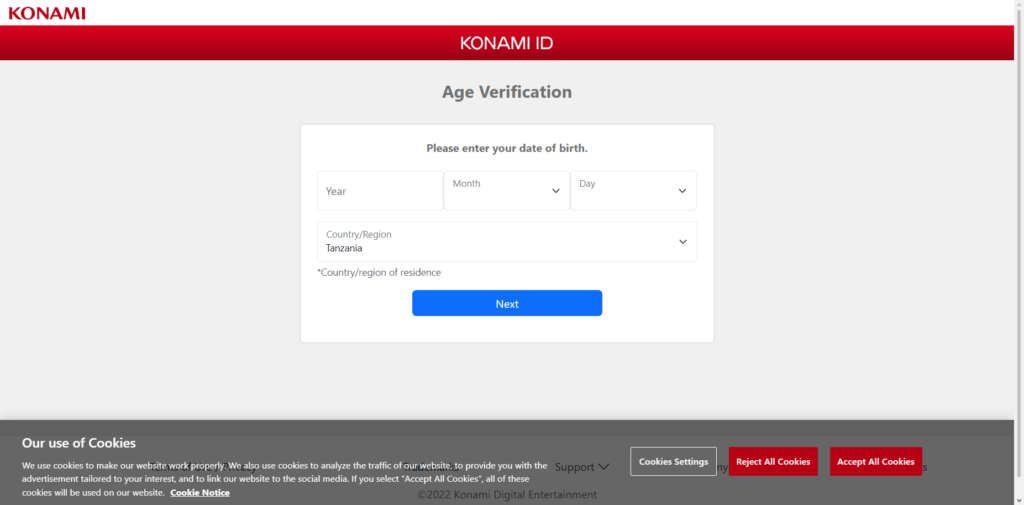
Task: Open the Month dropdown
Action: tap(507, 191)
